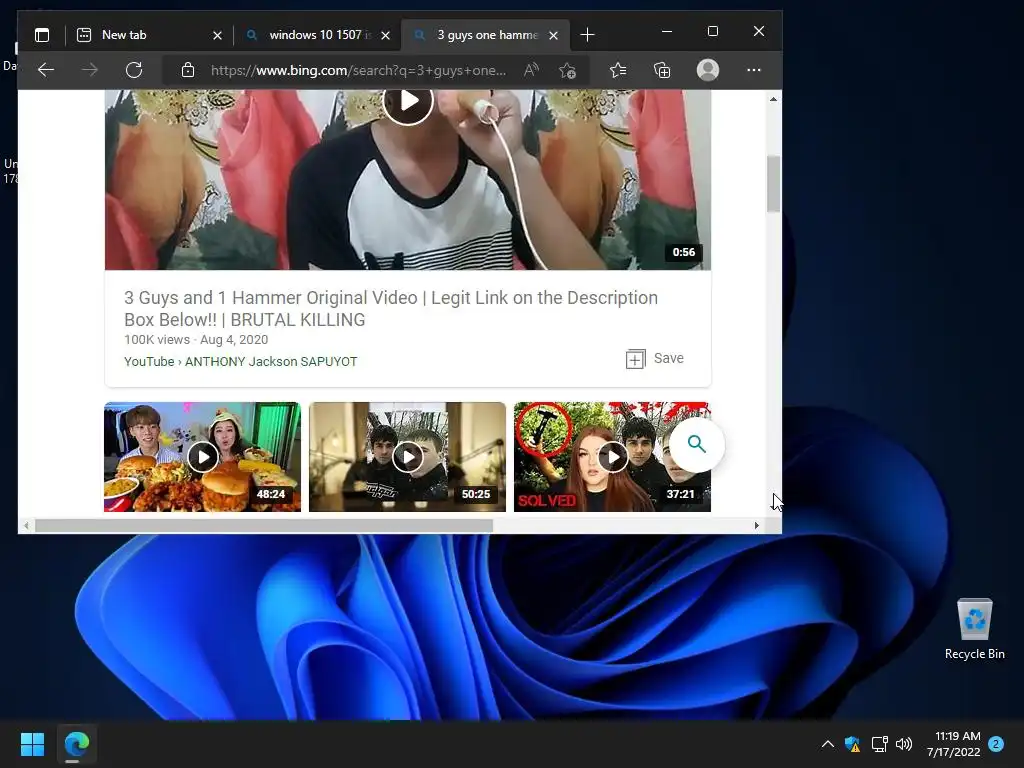Click the horizontal scrollbar thumb
This screenshot has height=768, width=1024.
[264, 526]
